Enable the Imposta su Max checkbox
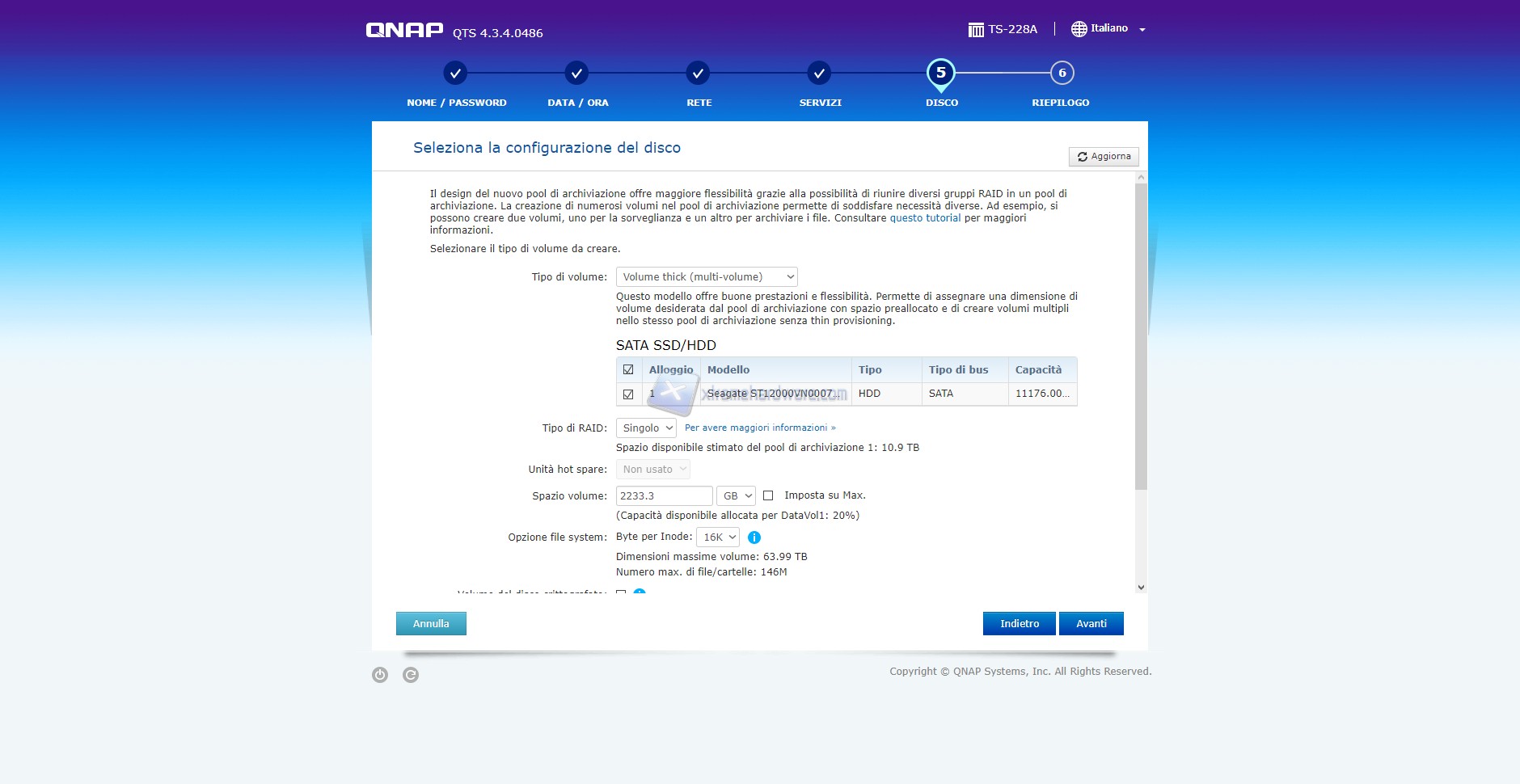The height and width of the screenshot is (784, 1520). pos(768,495)
